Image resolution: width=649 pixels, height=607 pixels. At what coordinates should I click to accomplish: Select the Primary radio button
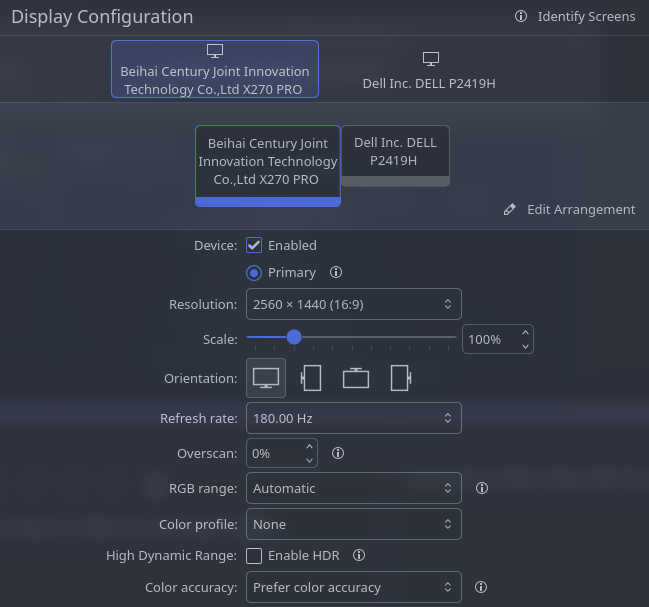[254, 272]
